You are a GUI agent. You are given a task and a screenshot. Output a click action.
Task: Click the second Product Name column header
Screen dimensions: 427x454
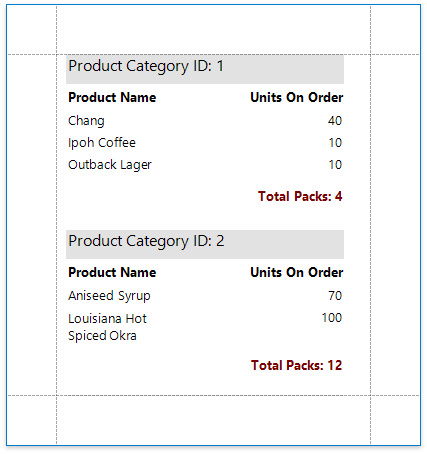click(112, 273)
